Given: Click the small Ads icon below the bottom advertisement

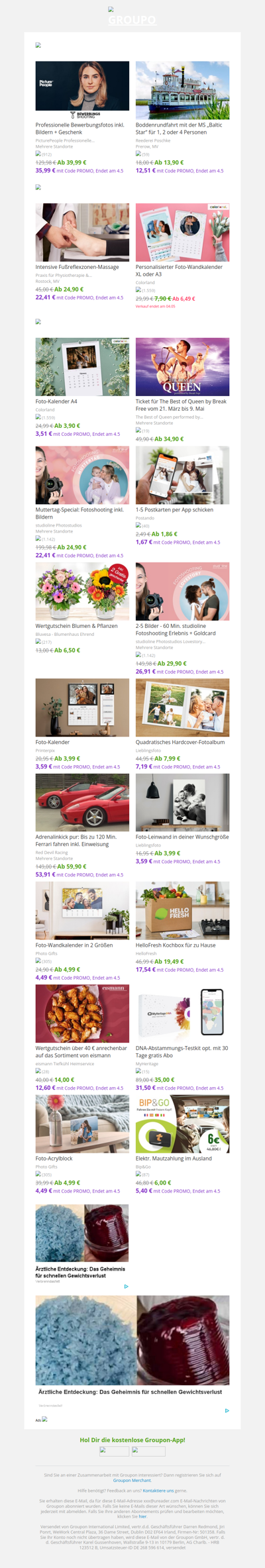Looking at the screenshot, I should [x=44, y=1419].
